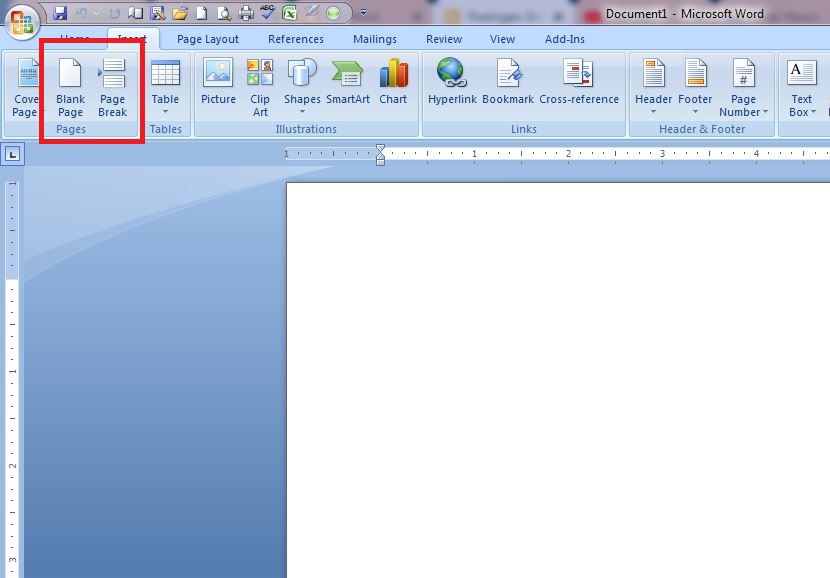Click the Print Preview magnifier icon
The height and width of the screenshot is (578, 830).
pos(224,13)
